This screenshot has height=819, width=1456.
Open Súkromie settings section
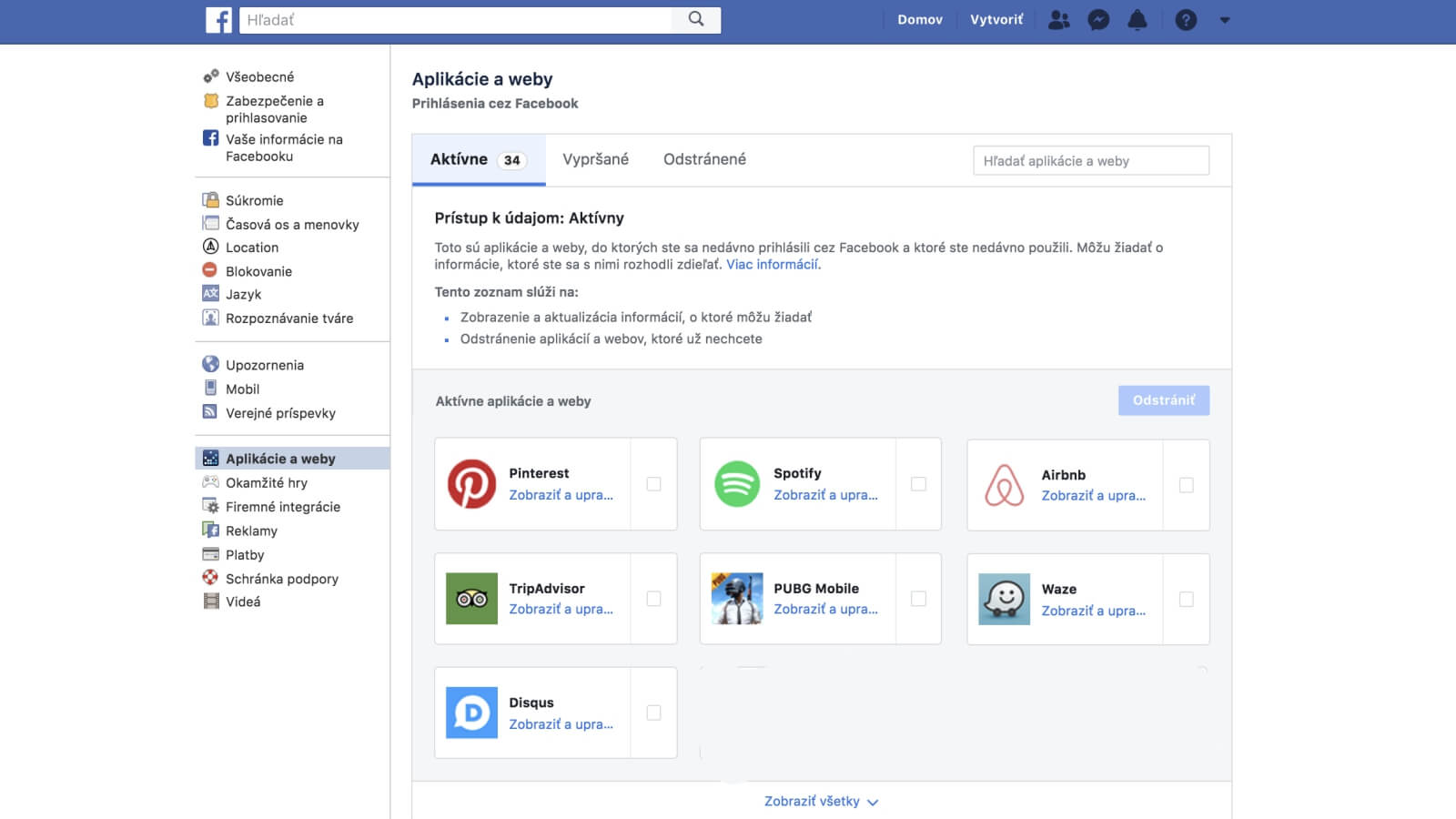click(x=254, y=200)
